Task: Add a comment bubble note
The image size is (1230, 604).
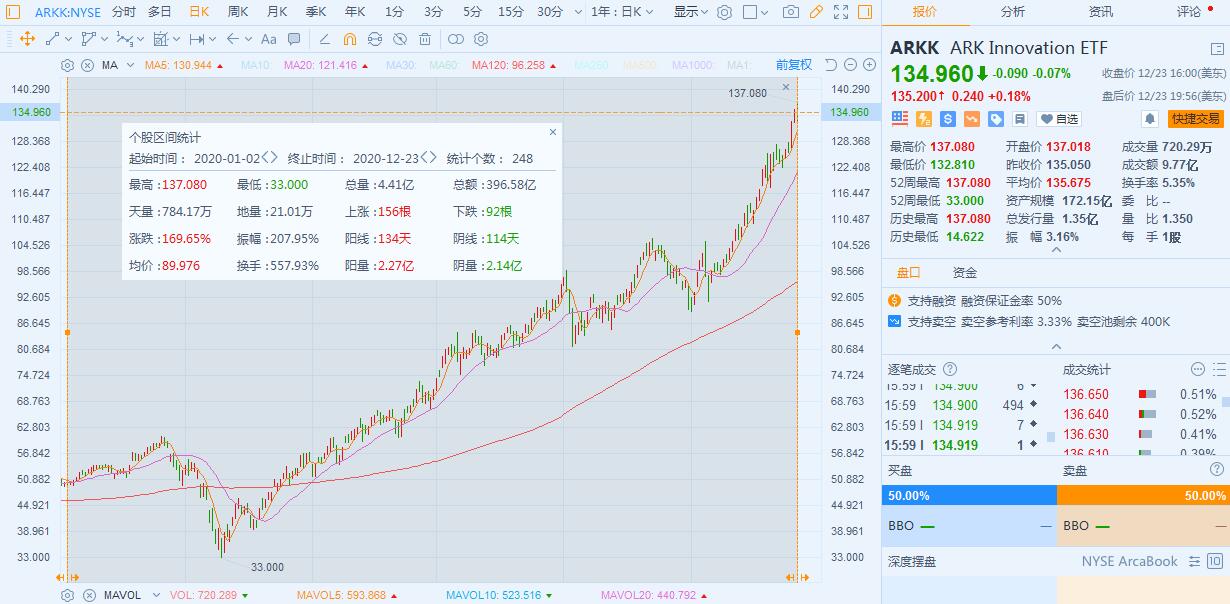Action: point(294,39)
